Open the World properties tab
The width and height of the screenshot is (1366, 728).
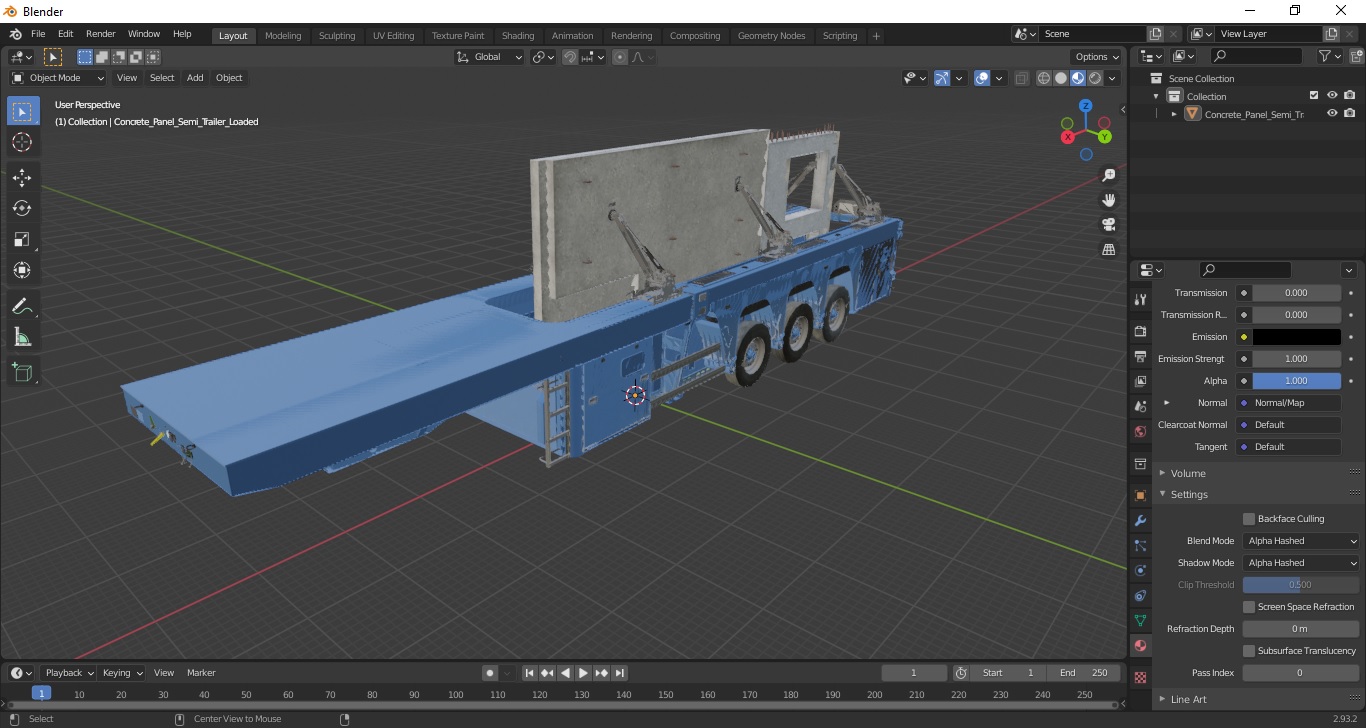pos(1140,431)
